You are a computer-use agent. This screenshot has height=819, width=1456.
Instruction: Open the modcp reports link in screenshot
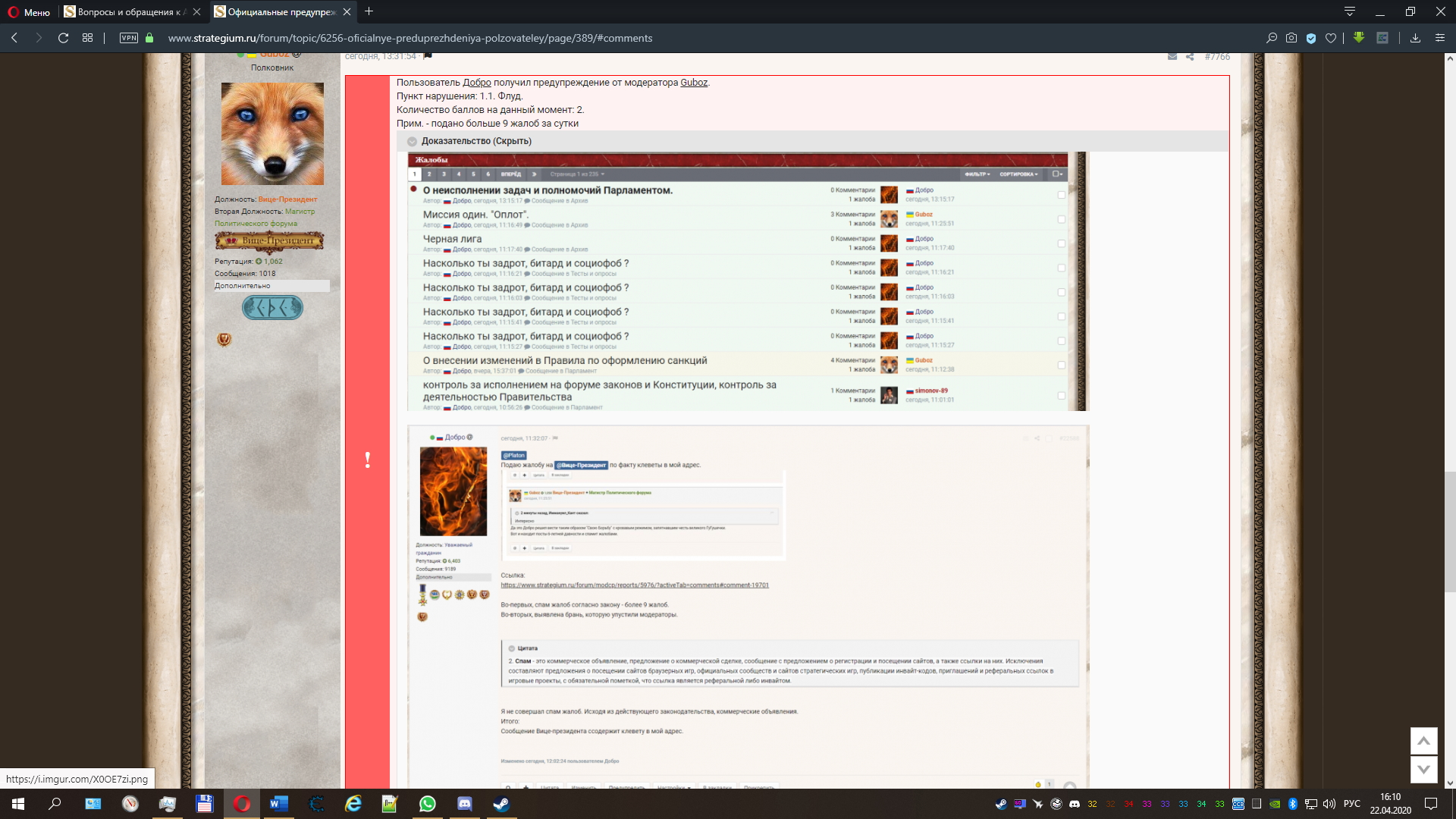point(635,585)
